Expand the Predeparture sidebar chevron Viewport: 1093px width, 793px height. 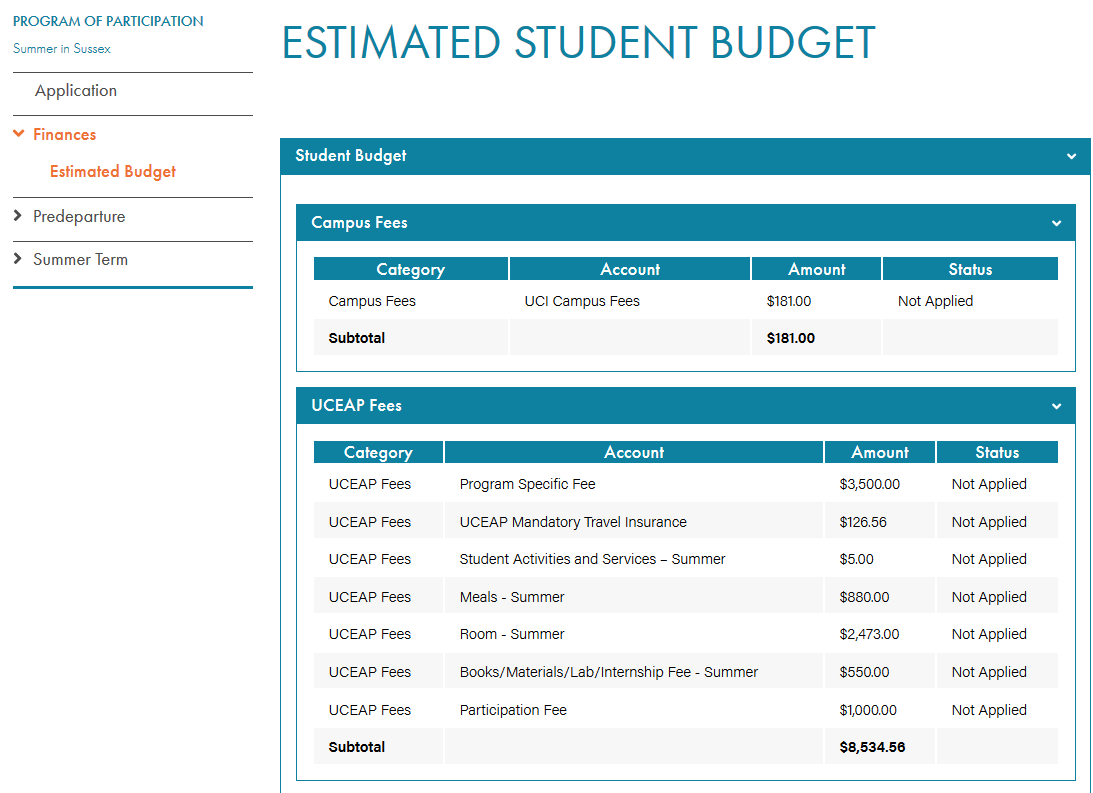pyautogui.click(x=17, y=216)
